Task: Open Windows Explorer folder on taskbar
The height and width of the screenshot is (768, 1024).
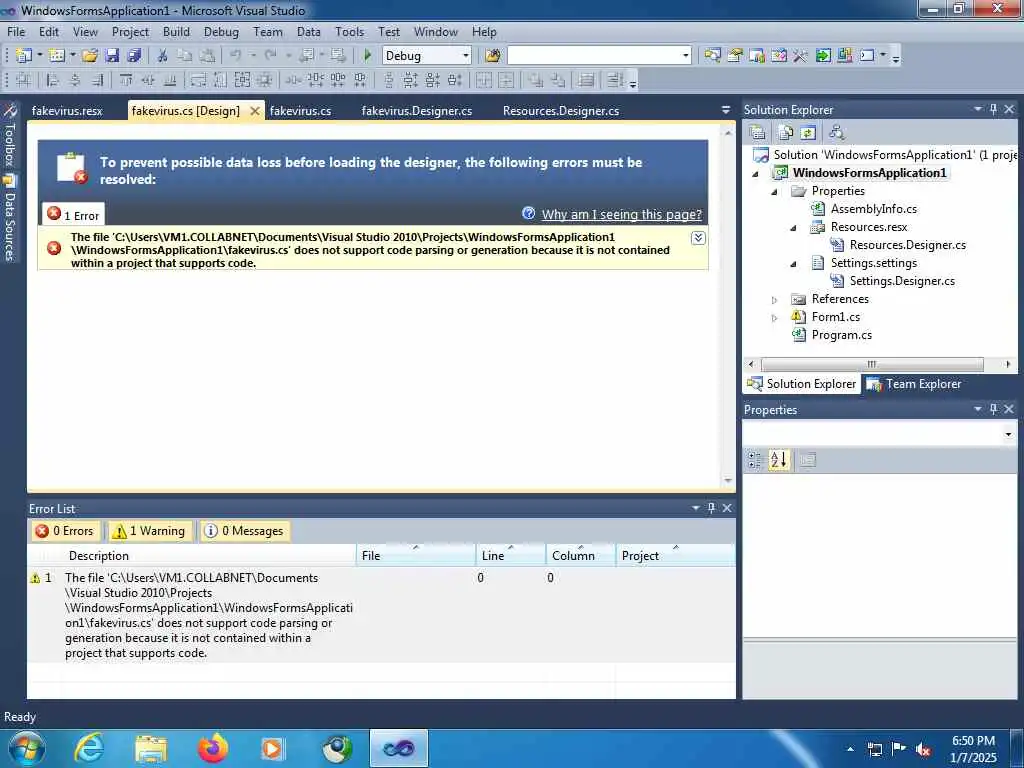Action: tap(151, 748)
